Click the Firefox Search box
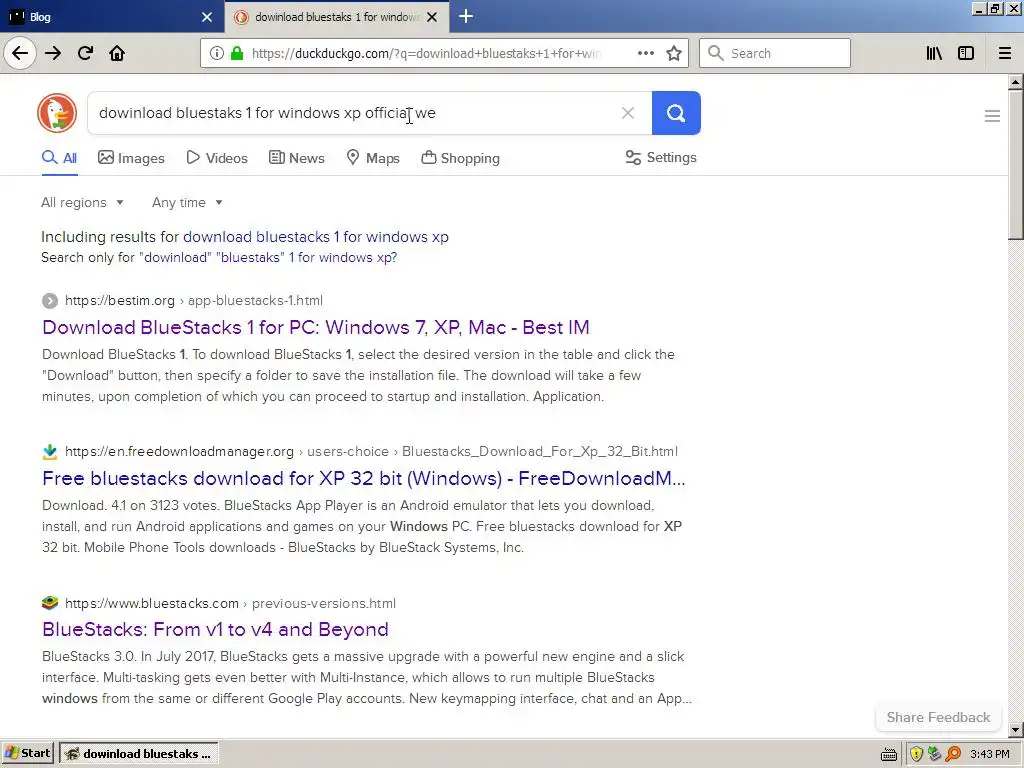The width and height of the screenshot is (1024, 768). coord(775,53)
